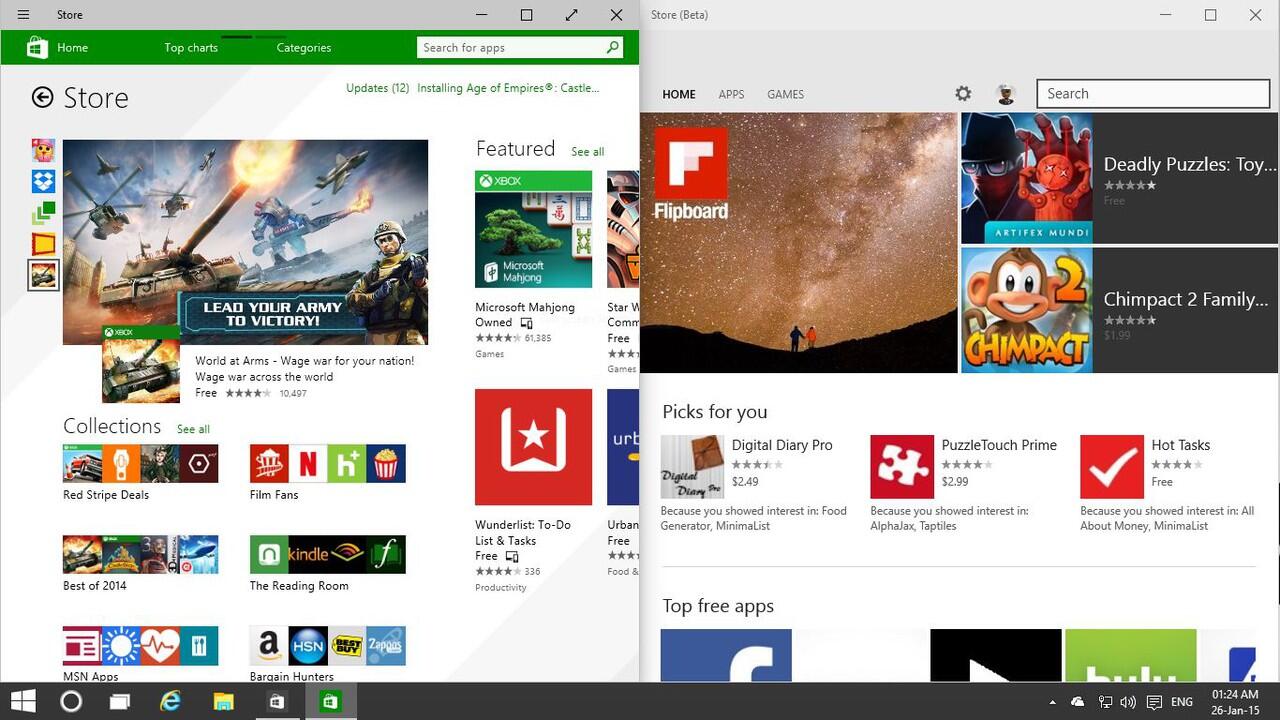Switch to the APPS tab in Store Beta
This screenshot has height=720, width=1280.
731,94
